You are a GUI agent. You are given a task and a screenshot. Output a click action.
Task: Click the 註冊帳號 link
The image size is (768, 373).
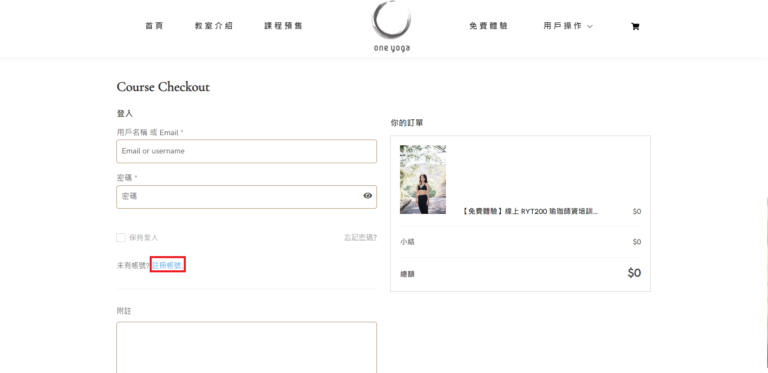168,265
